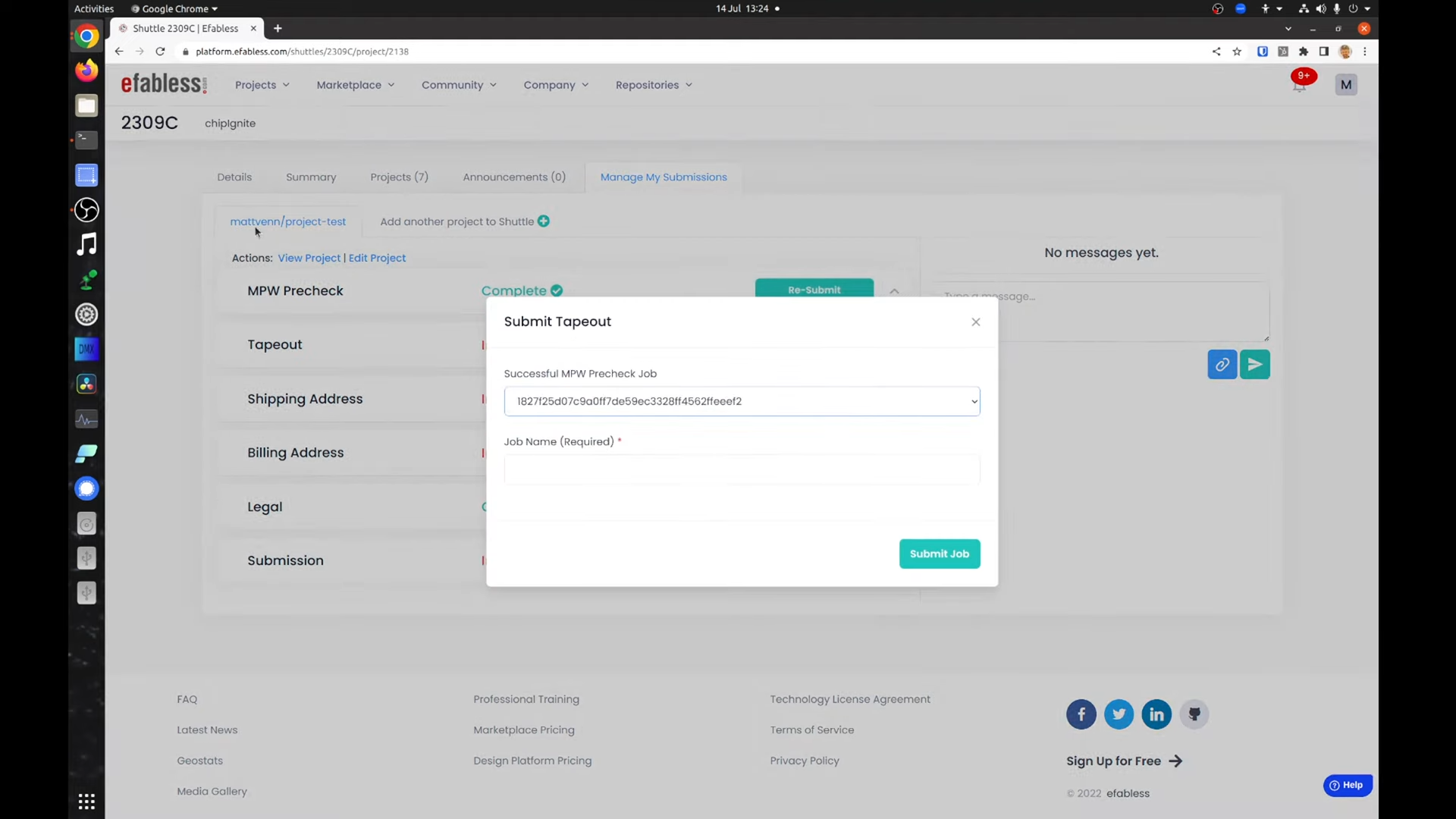Open Technology License Agreement link
This screenshot has height=819, width=1456.
click(x=850, y=699)
